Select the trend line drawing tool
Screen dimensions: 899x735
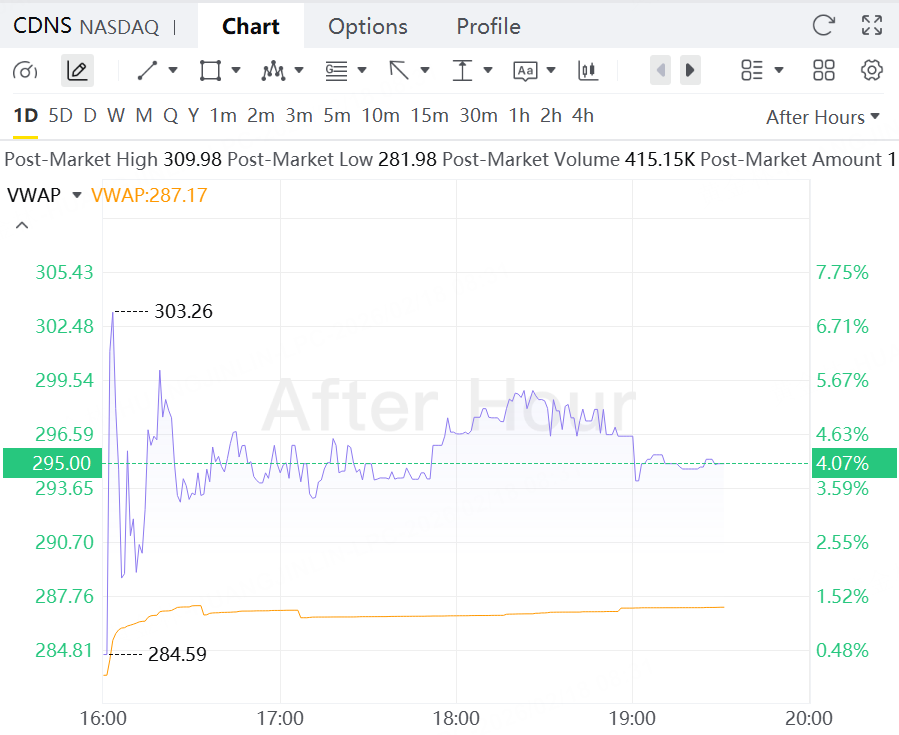point(148,71)
